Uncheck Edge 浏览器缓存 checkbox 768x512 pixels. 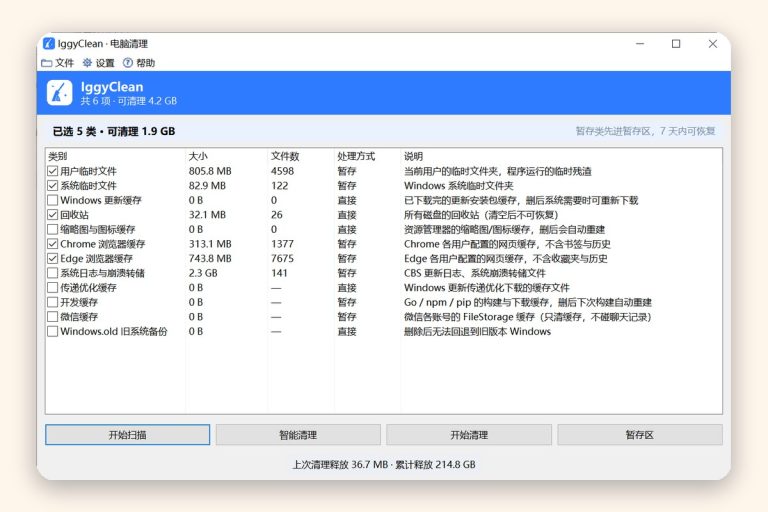click(53, 258)
